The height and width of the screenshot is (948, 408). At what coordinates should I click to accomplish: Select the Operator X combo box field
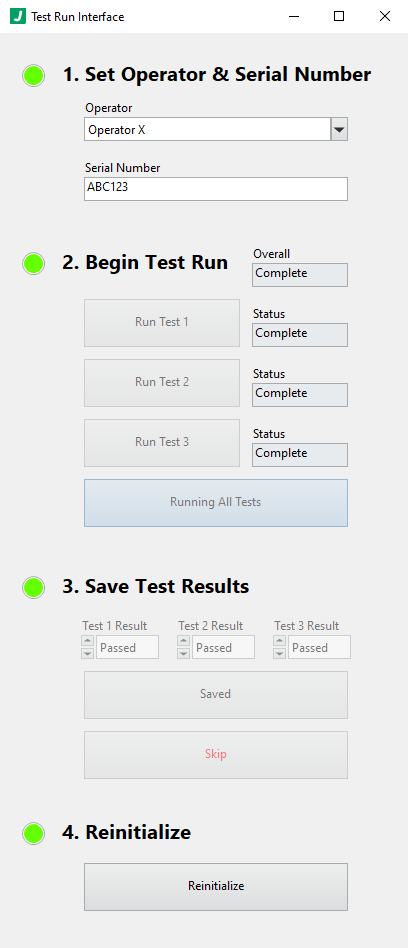click(207, 129)
